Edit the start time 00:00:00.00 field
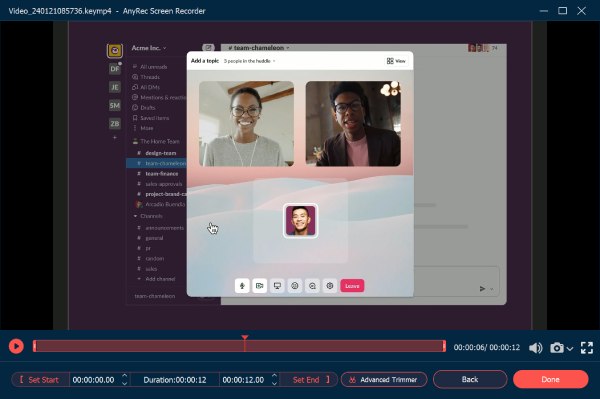The image size is (600, 399). 93,380
